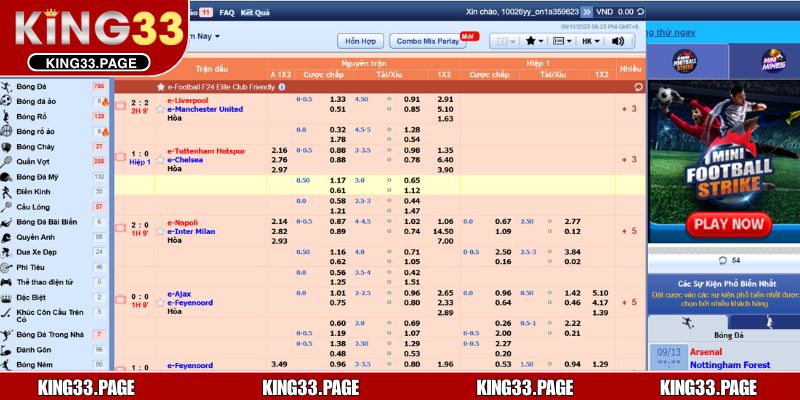Click the e-Liverpool team name
The height and width of the screenshot is (400, 800).
pyautogui.click(x=188, y=101)
